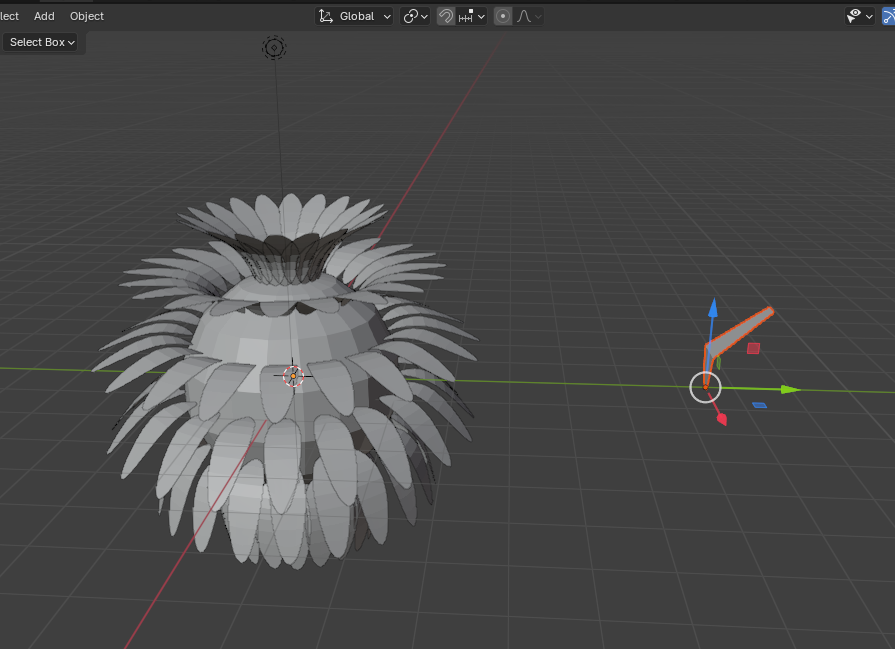The height and width of the screenshot is (649, 895).
Task: Open the Add menu
Action: coord(44,16)
